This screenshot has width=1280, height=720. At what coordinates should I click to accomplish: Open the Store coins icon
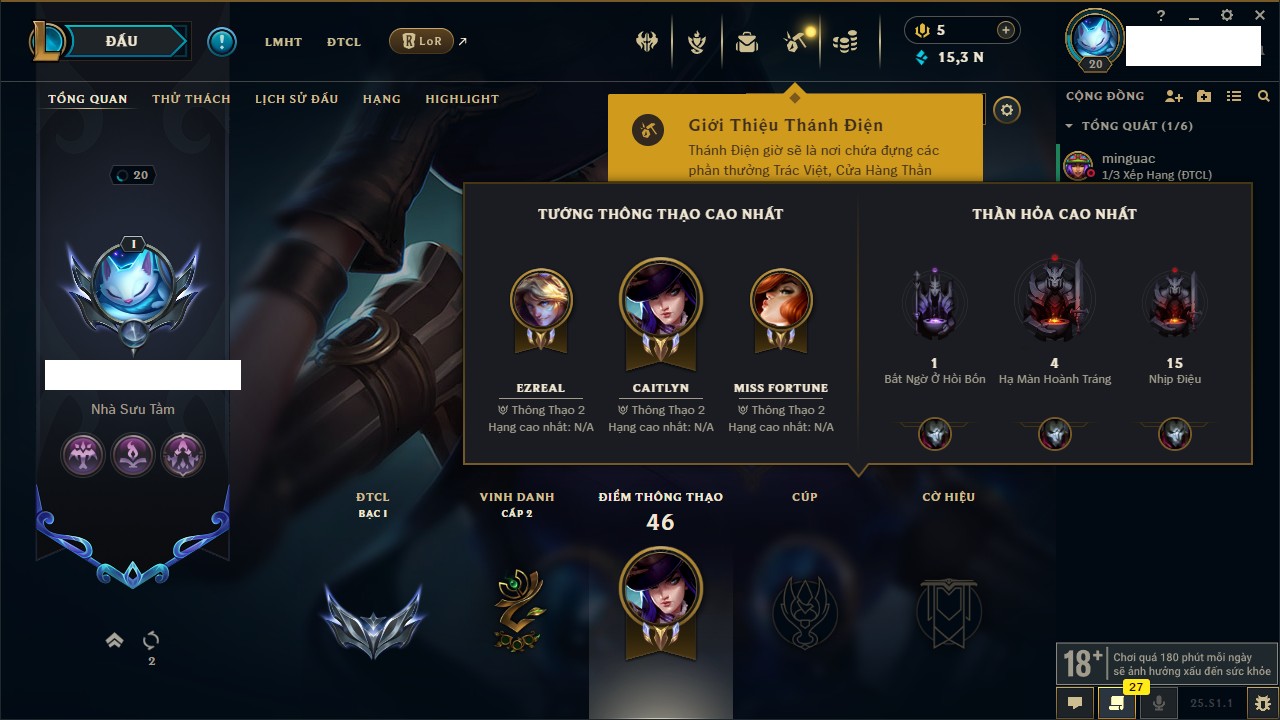pyautogui.click(x=846, y=42)
